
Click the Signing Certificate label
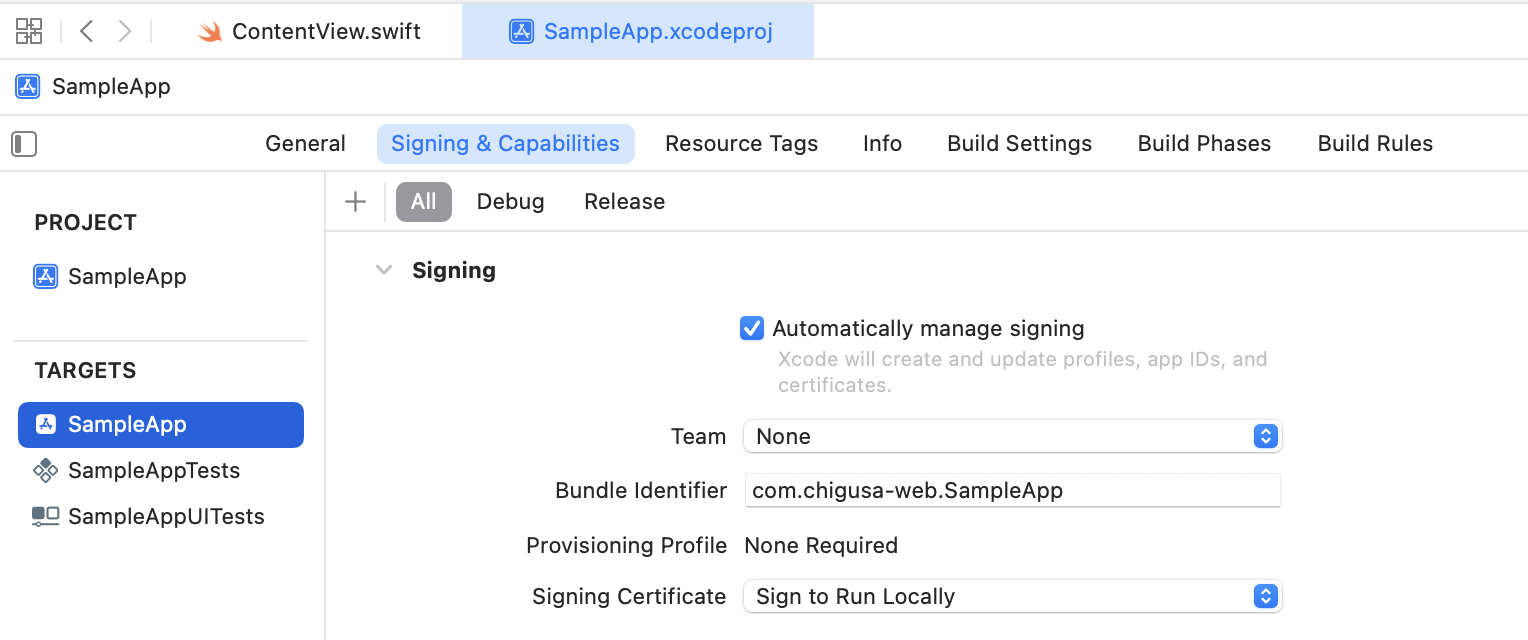tap(629, 597)
